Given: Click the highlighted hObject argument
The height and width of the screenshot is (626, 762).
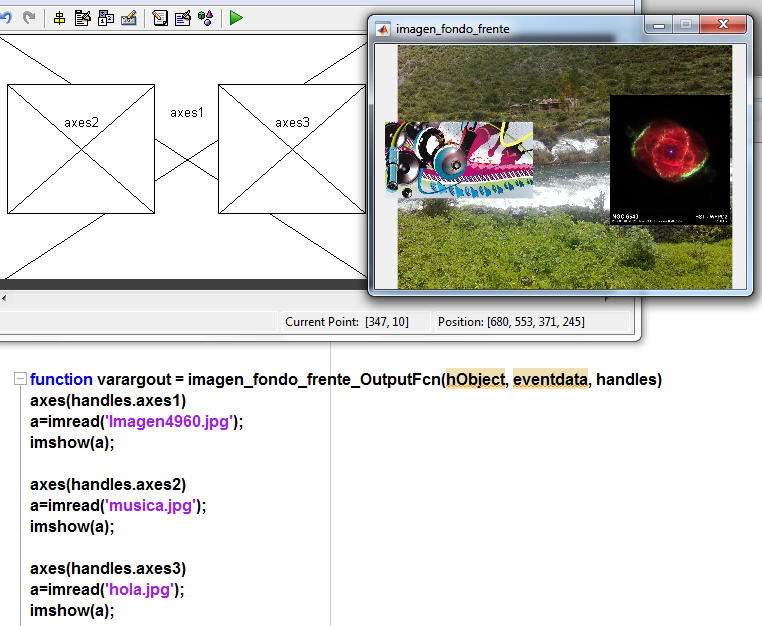Looking at the screenshot, I should tap(475, 379).
